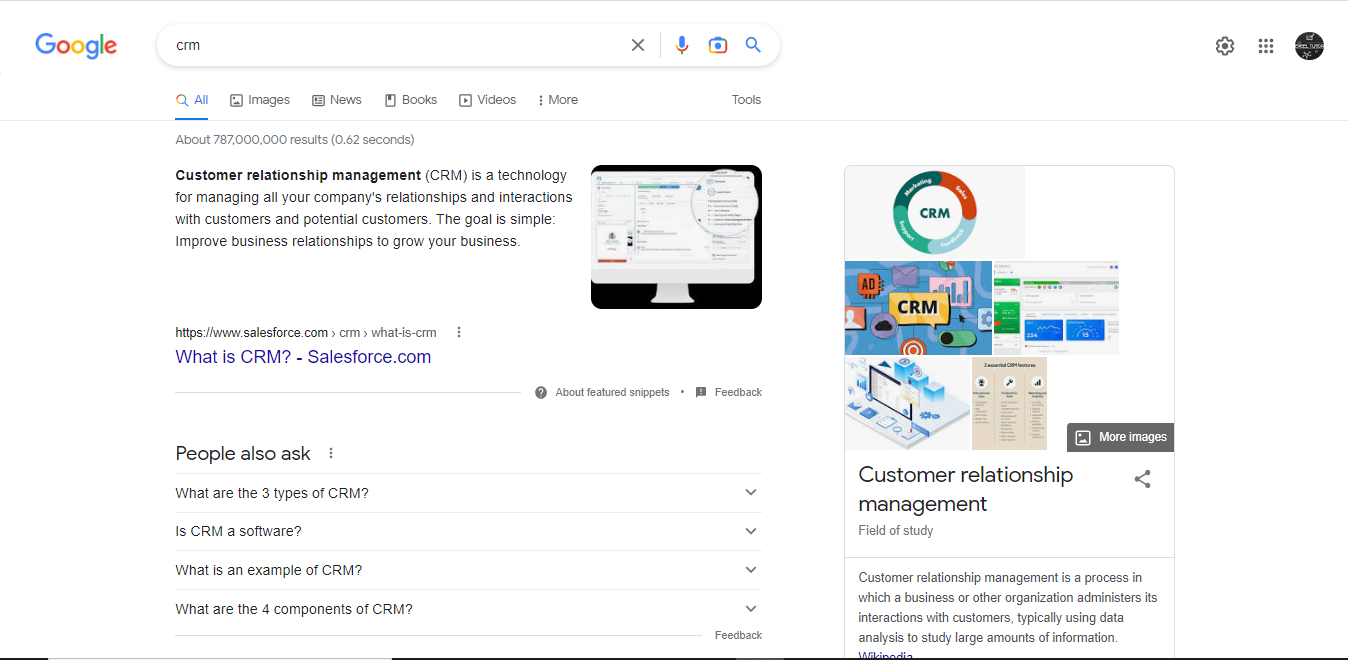Expand 'What are the 4 components of CRM?'

coord(468,609)
